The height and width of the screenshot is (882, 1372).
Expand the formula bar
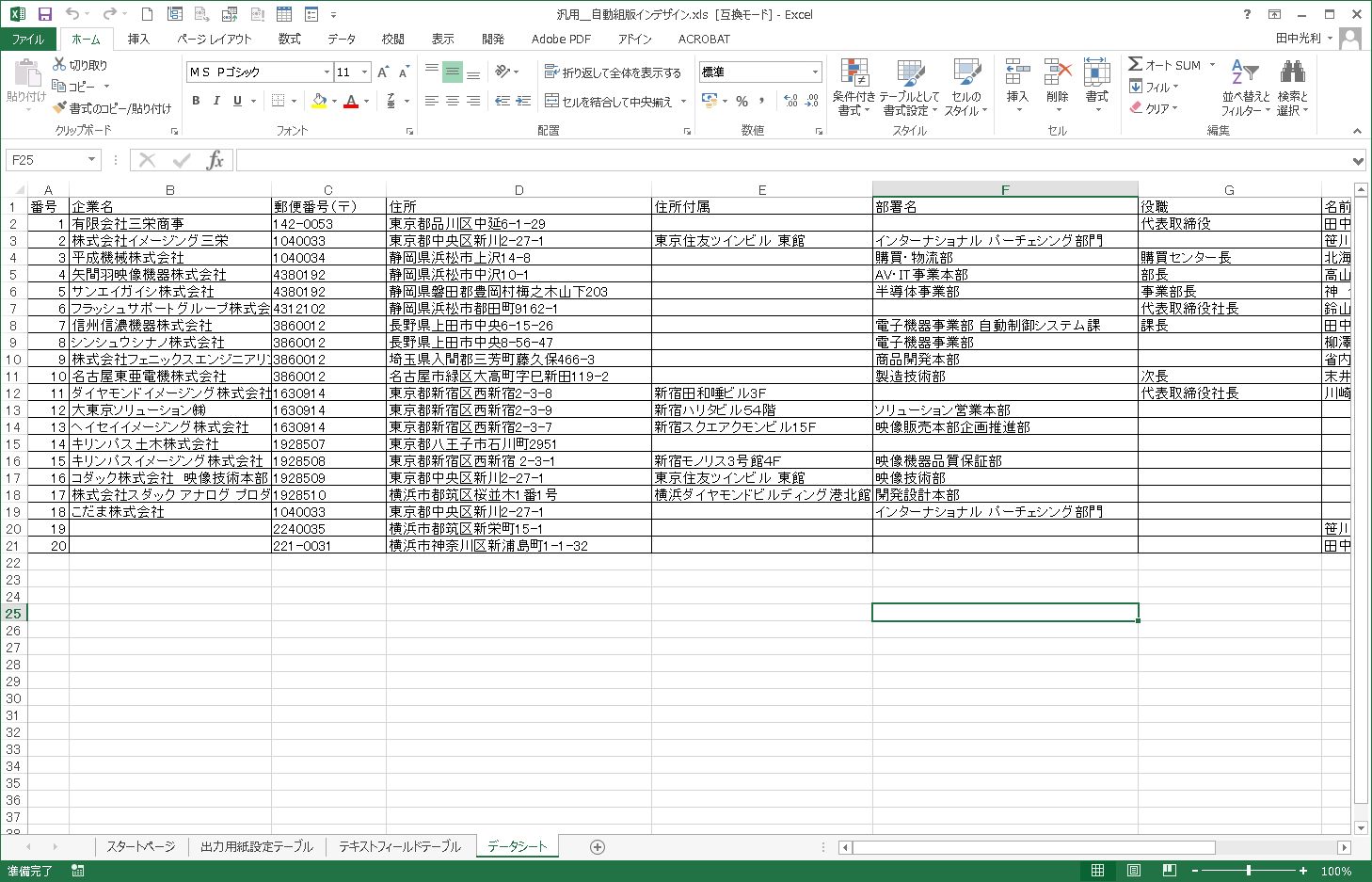point(1358,161)
